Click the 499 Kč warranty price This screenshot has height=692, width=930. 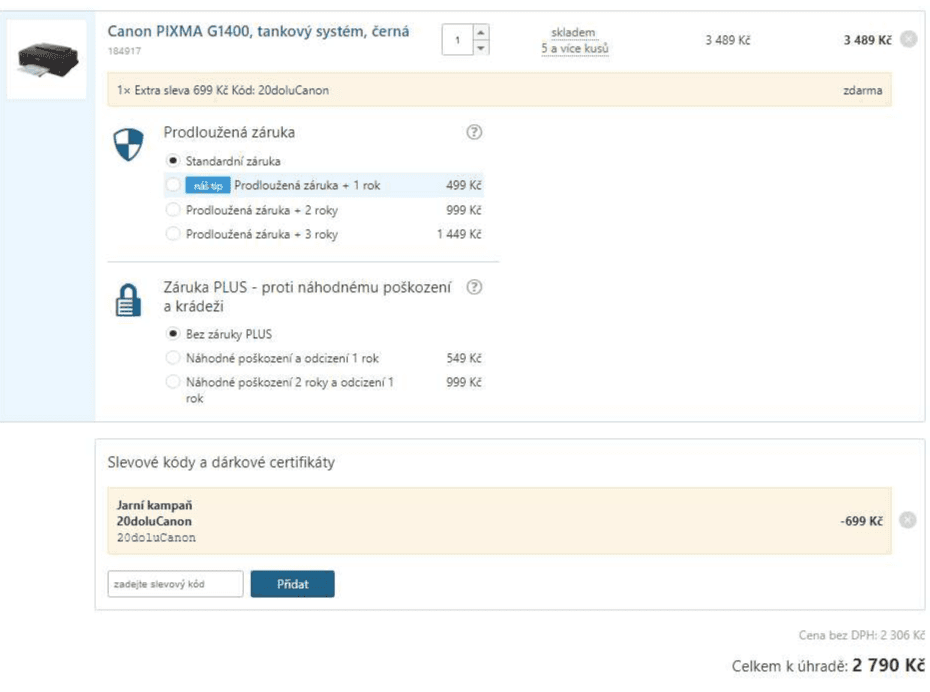coord(464,186)
